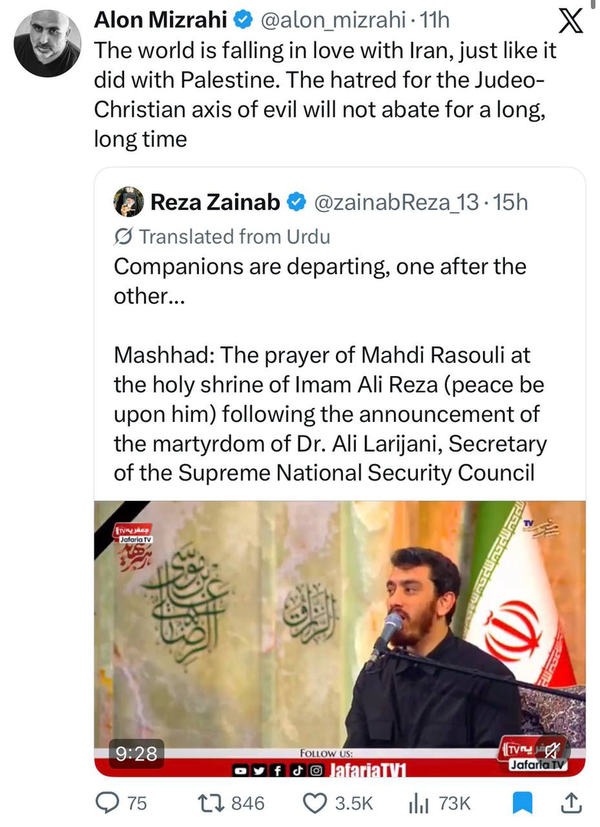Screen dimensions: 600x827
Task: Click the Translated from Urdu label
Action: pos(222,237)
